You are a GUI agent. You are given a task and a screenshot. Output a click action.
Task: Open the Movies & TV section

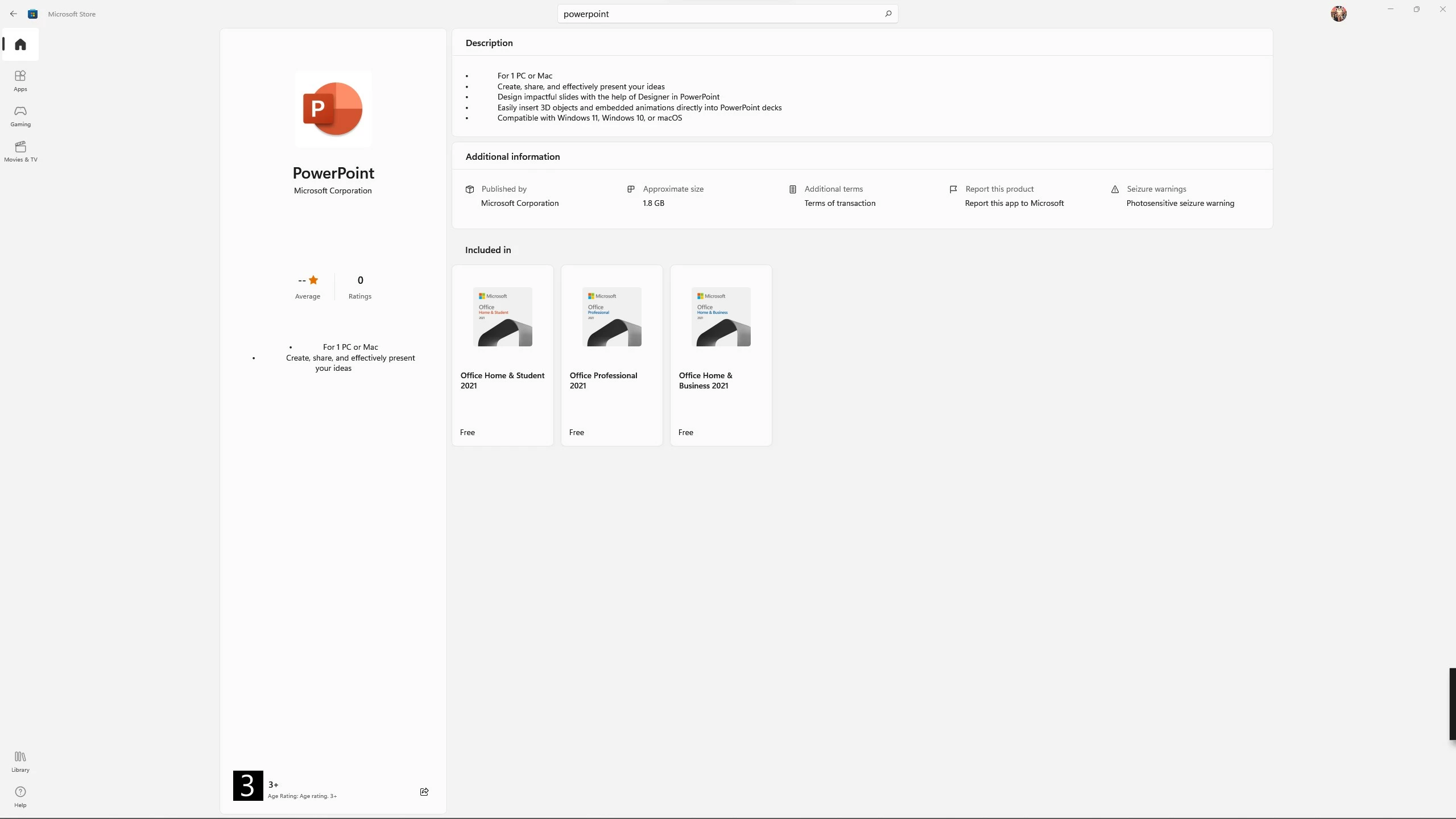coord(20,151)
